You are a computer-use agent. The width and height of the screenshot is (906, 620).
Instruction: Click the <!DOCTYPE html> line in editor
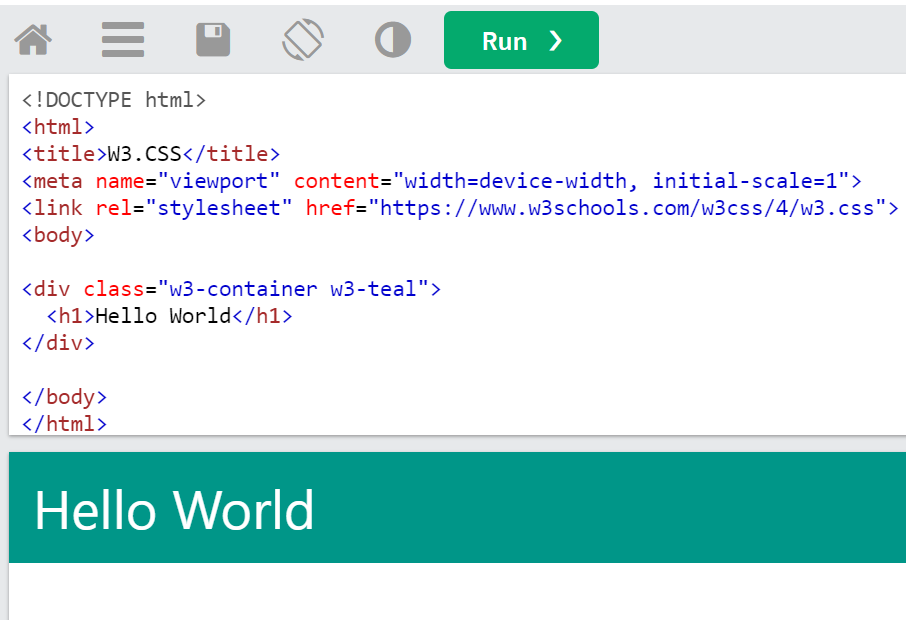[114, 100]
